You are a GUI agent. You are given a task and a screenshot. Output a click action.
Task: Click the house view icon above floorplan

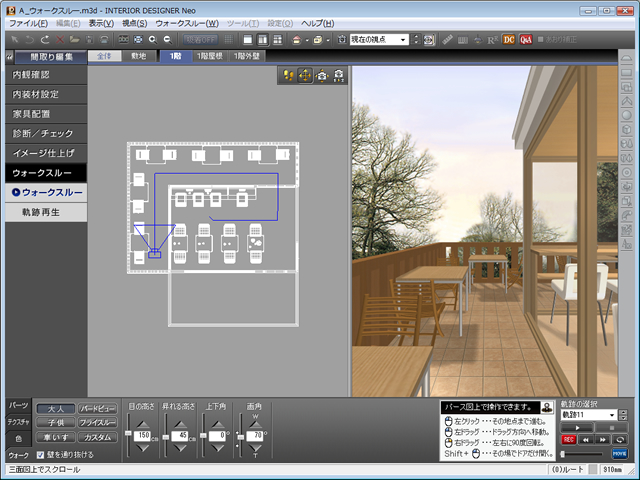click(x=322, y=75)
